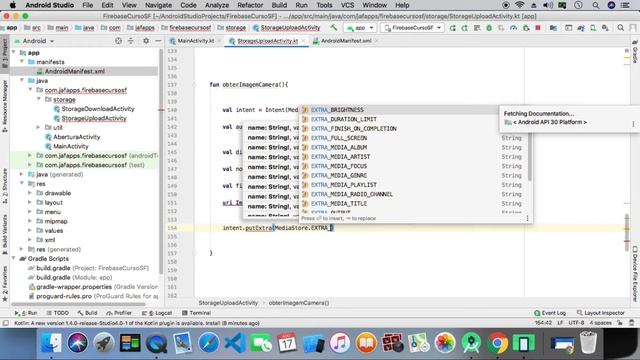The height and width of the screenshot is (360, 640).
Task: Open the Wi-Fi status menu
Action: point(520,5)
